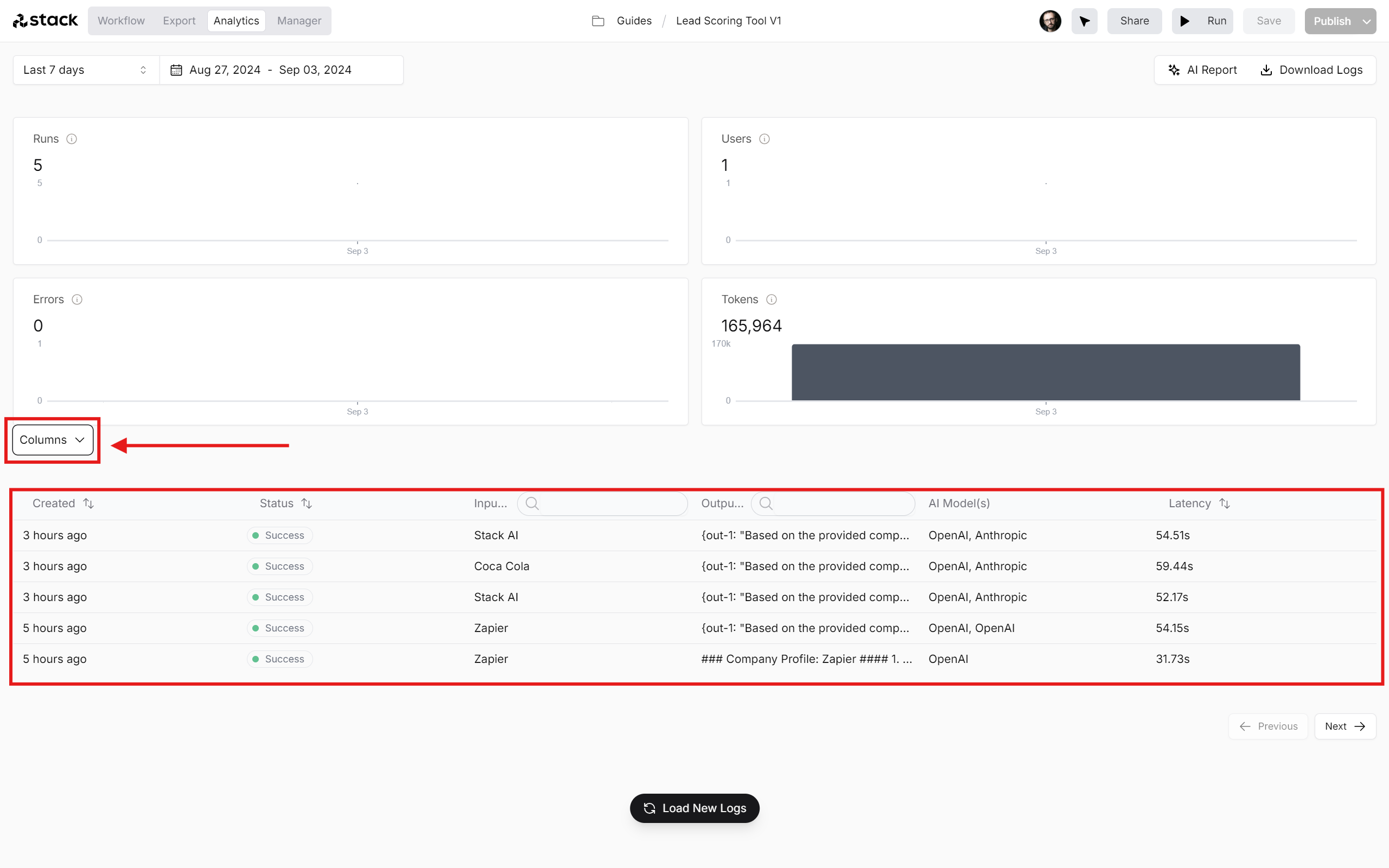Click the AI Model(s) column header
This screenshot has height=868, width=1389.
(x=959, y=503)
